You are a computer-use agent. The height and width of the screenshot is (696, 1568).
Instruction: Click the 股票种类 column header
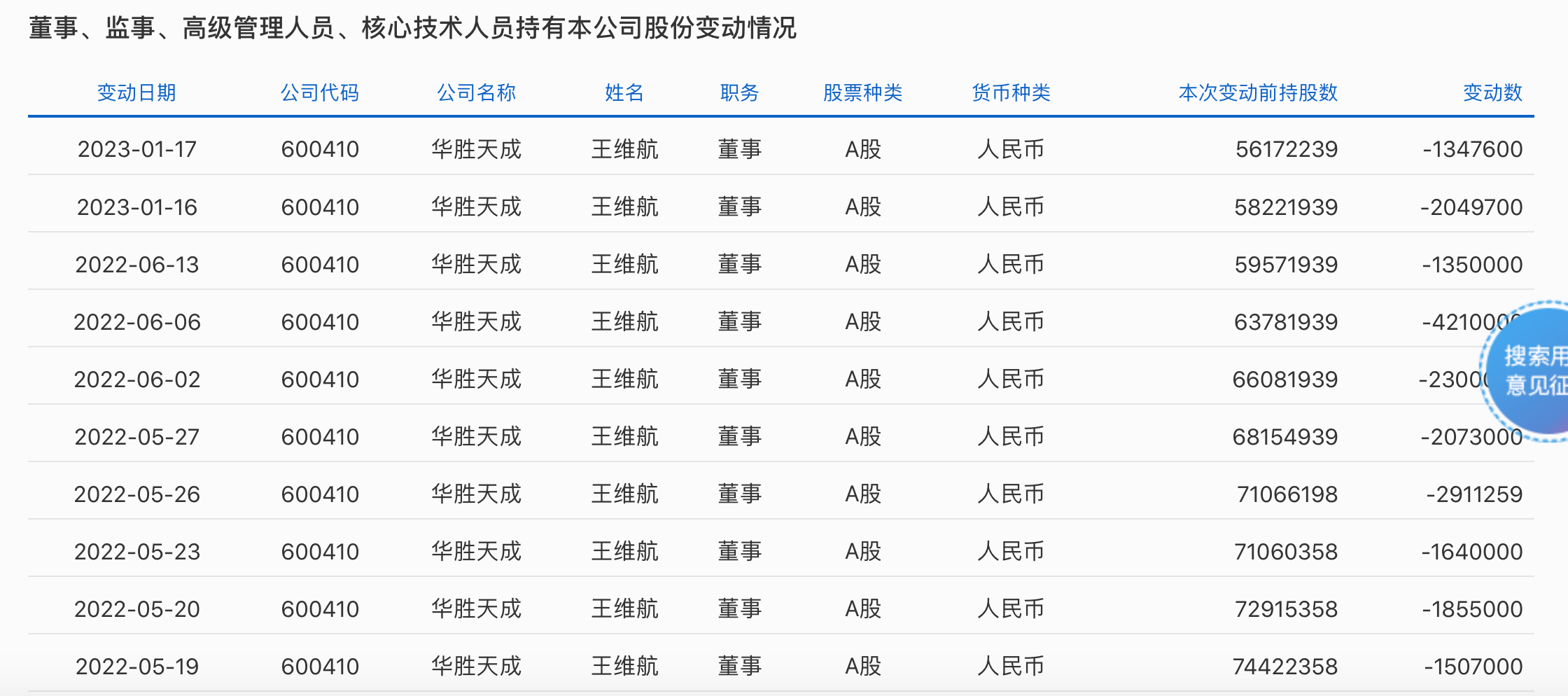(x=863, y=92)
